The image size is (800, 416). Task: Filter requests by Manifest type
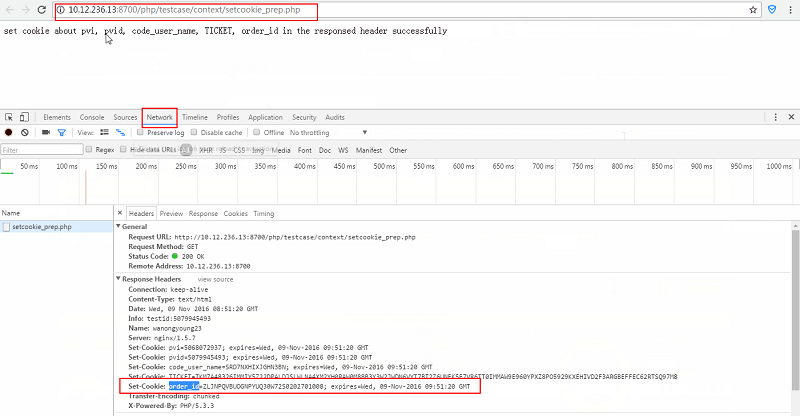[369, 150]
